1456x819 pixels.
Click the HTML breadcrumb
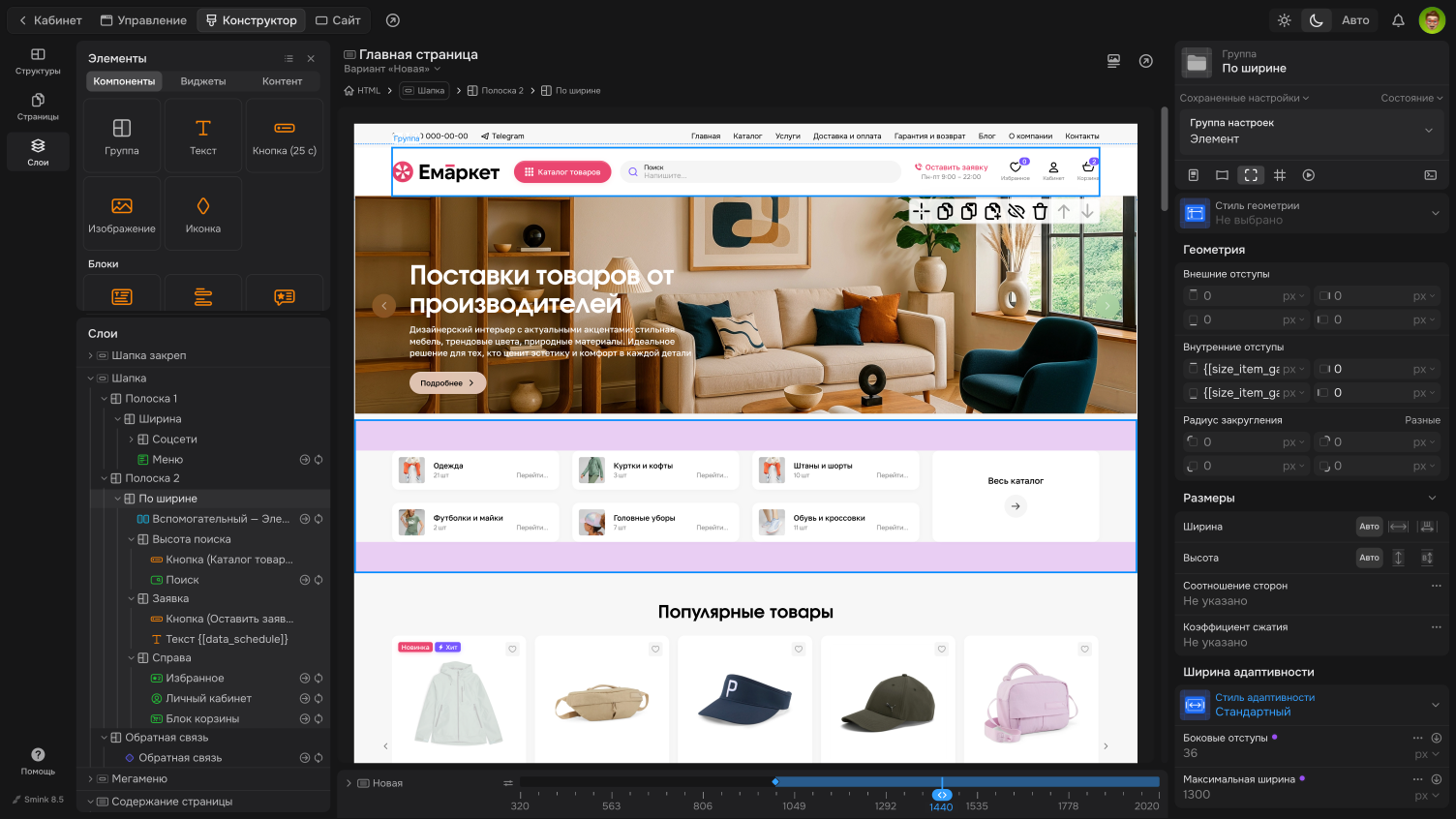click(x=363, y=91)
